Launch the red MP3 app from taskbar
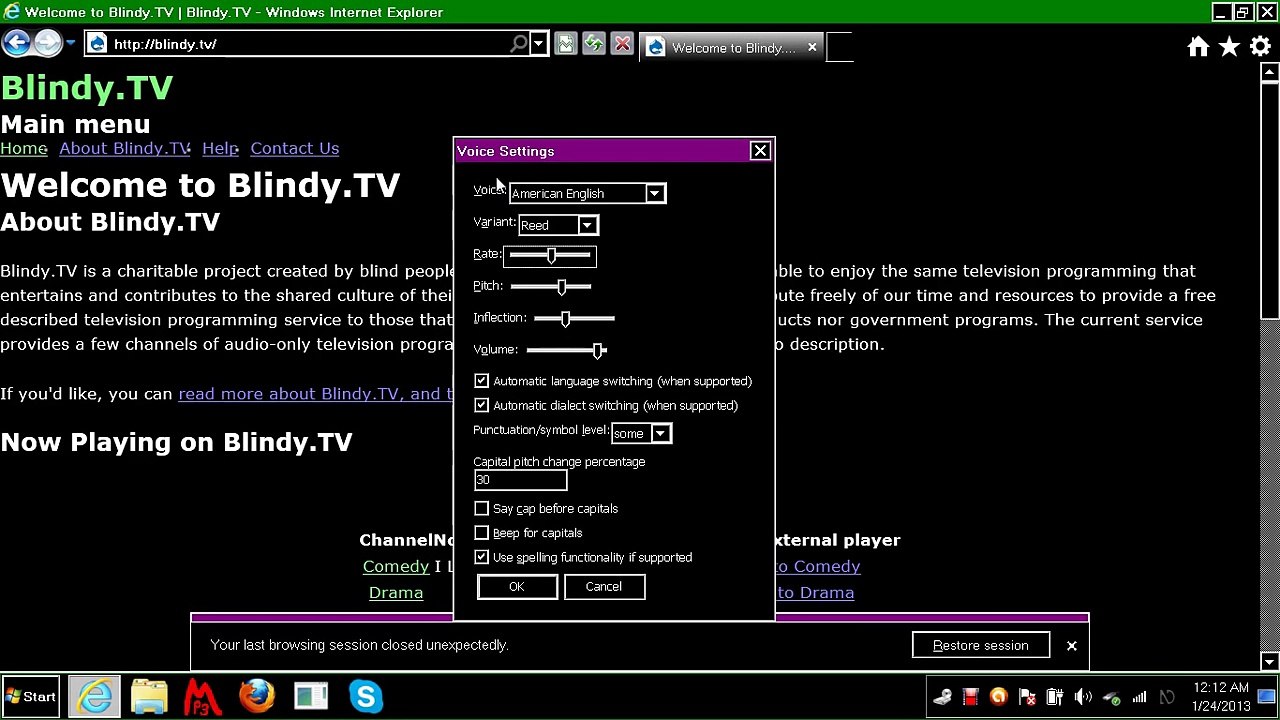 [203, 696]
